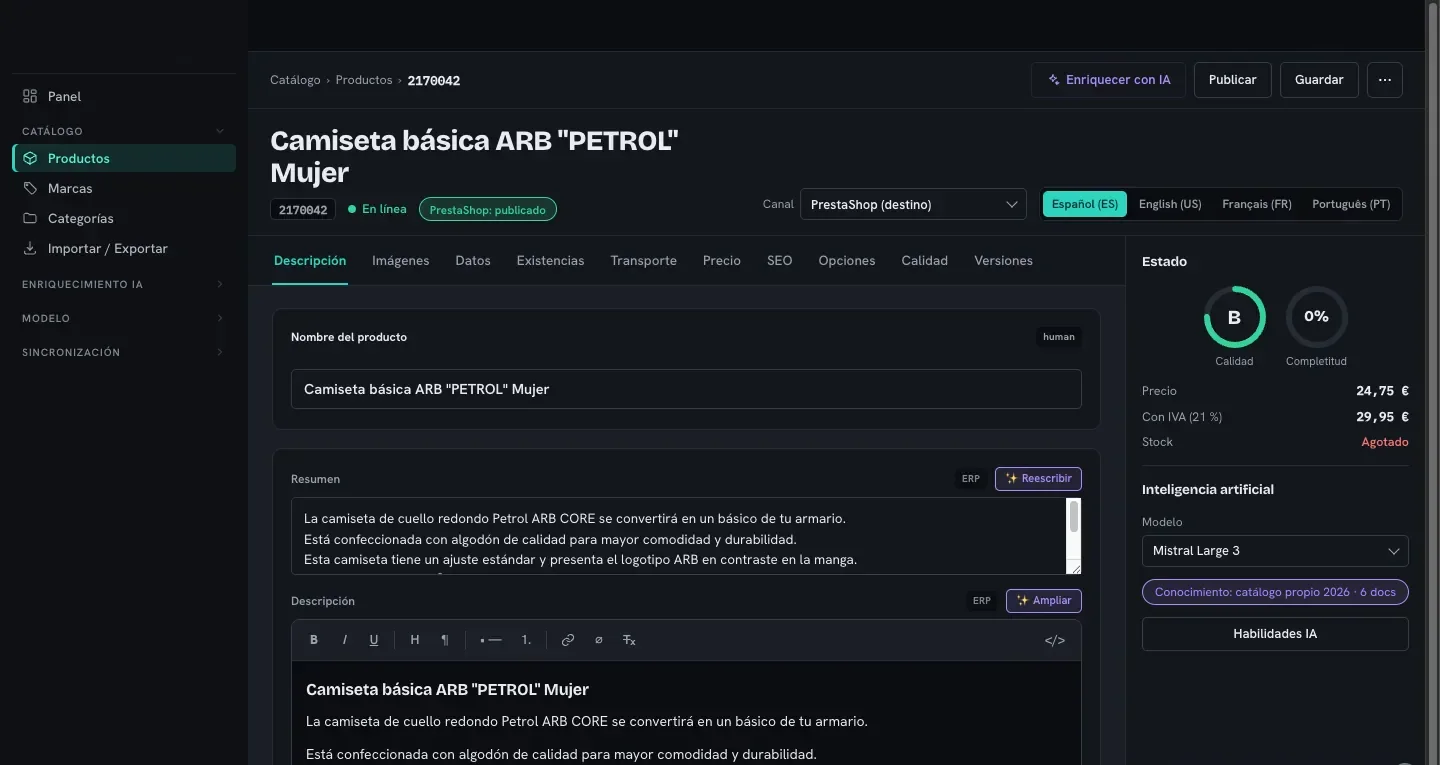Click the Categorías folder icon
Image resolution: width=1440 pixels, height=765 pixels.
[30, 218]
